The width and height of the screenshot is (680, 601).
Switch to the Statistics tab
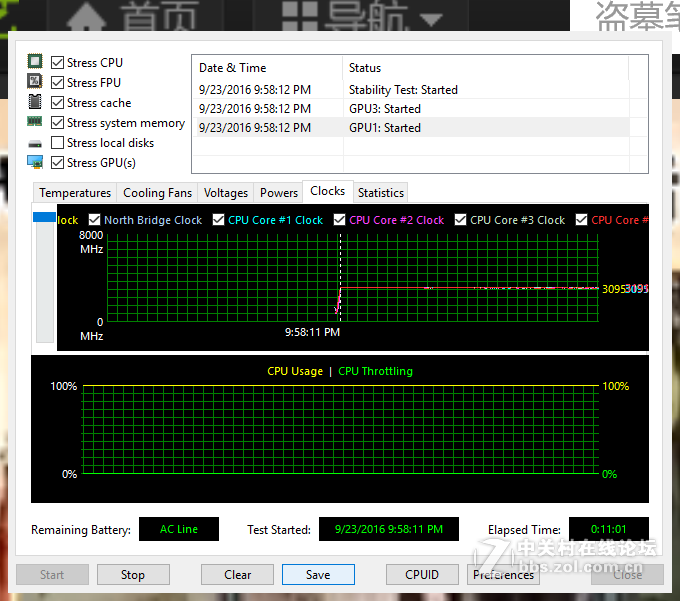381,193
